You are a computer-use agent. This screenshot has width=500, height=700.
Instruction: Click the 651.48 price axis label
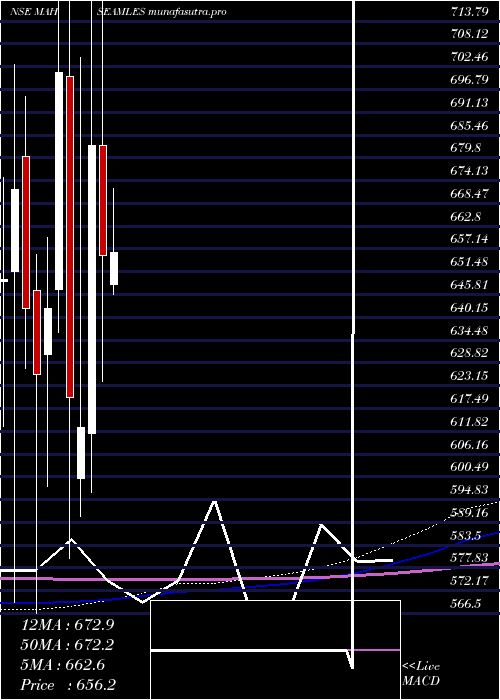(470, 262)
